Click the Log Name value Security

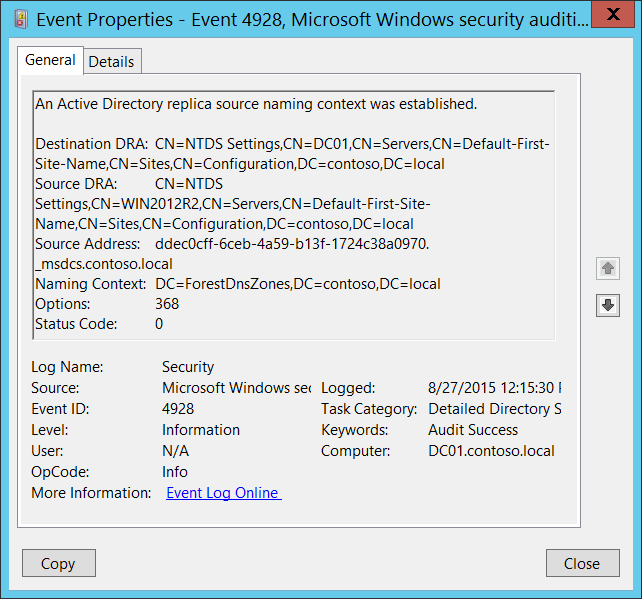click(x=188, y=367)
